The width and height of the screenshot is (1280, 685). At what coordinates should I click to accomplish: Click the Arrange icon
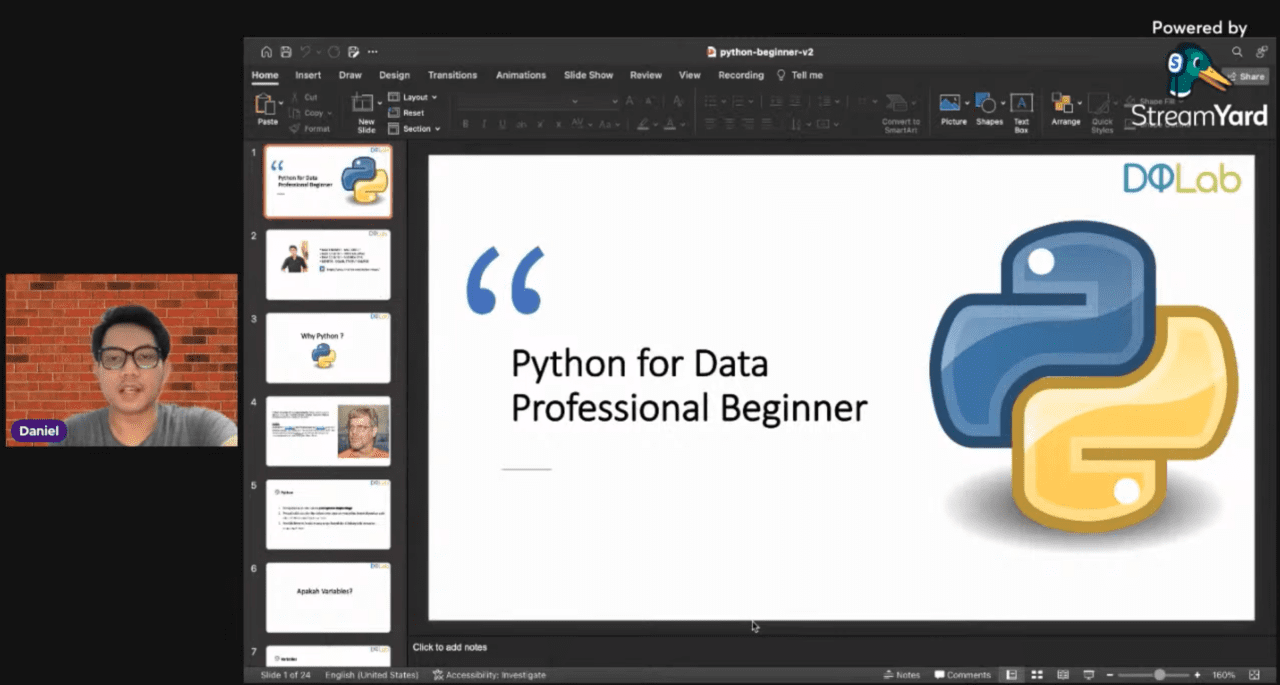tap(1065, 110)
